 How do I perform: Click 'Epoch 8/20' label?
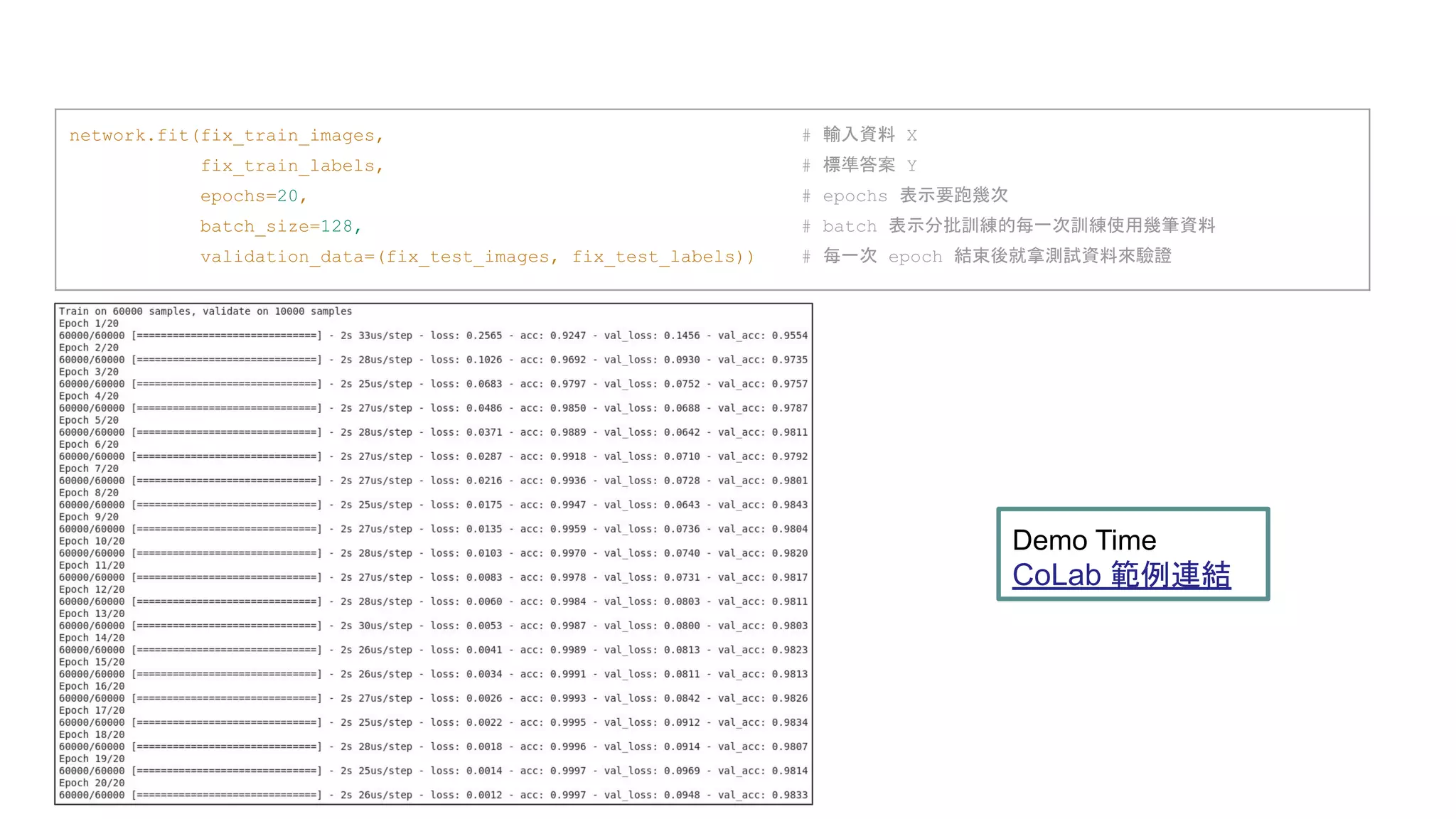click(x=89, y=493)
